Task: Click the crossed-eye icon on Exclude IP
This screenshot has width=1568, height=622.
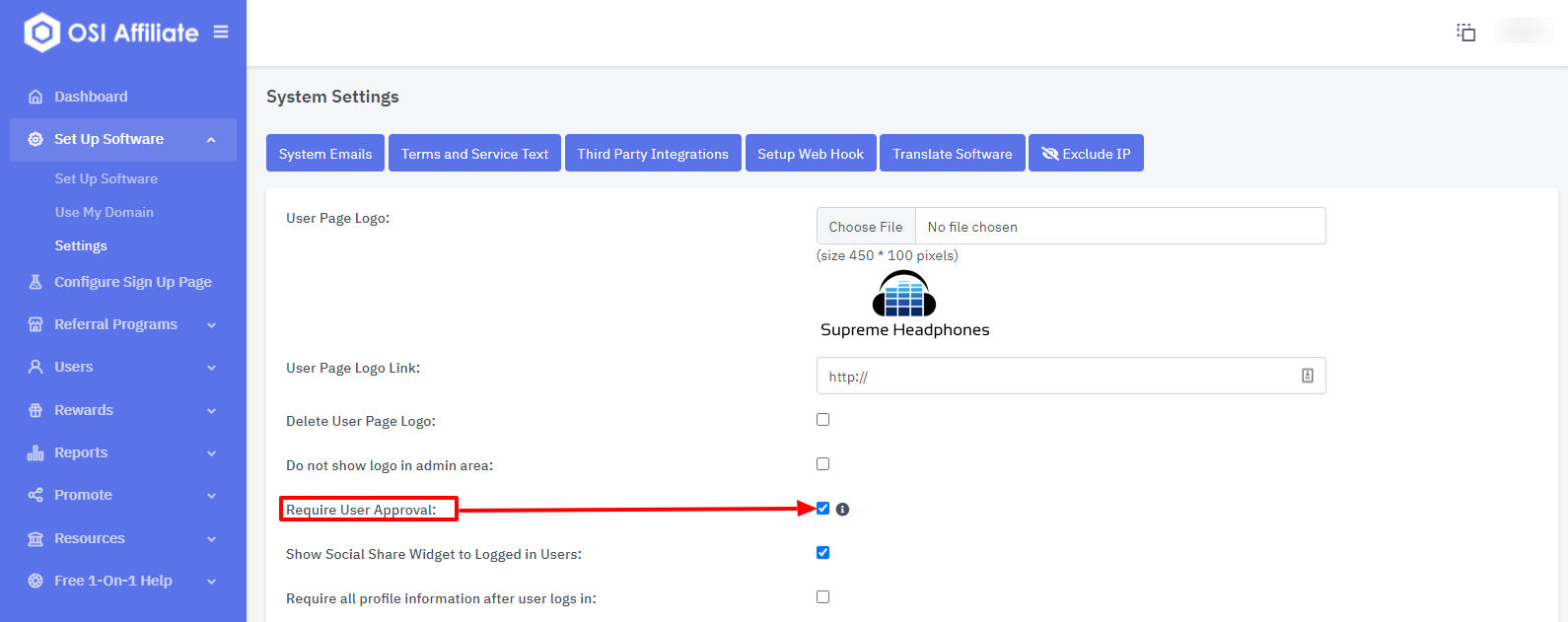Action: (x=1050, y=154)
